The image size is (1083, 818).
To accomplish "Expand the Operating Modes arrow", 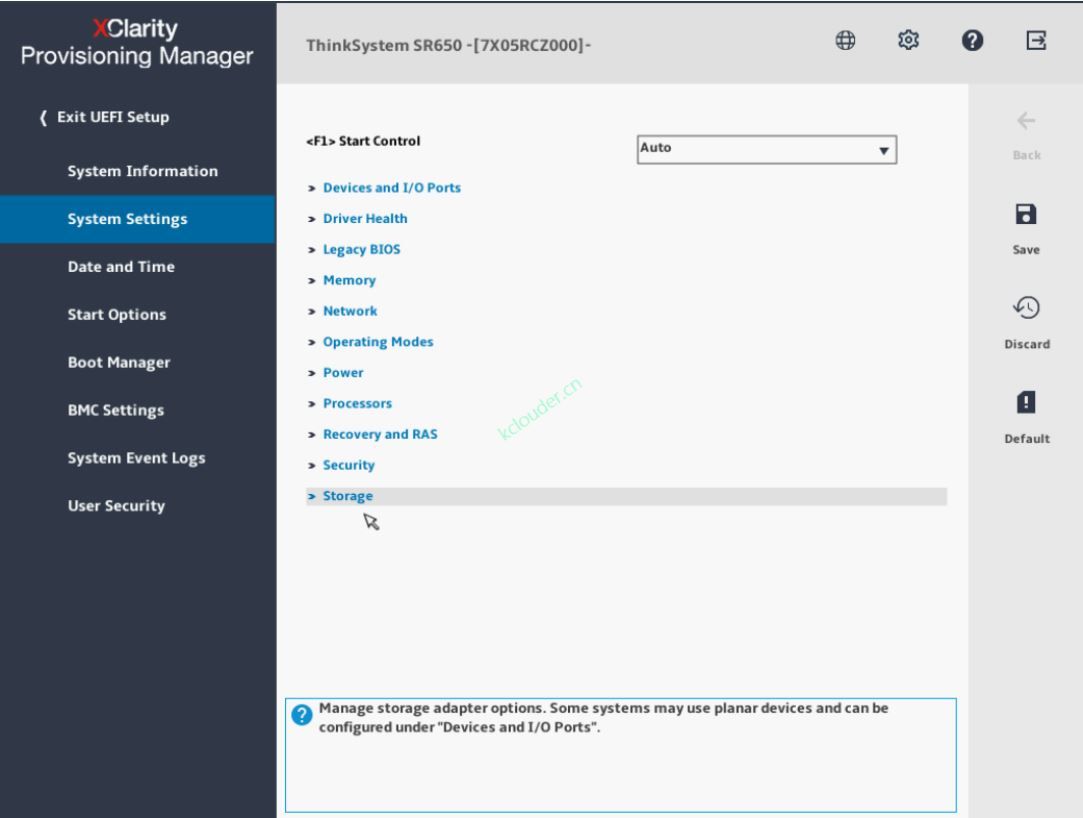I will pos(312,343).
